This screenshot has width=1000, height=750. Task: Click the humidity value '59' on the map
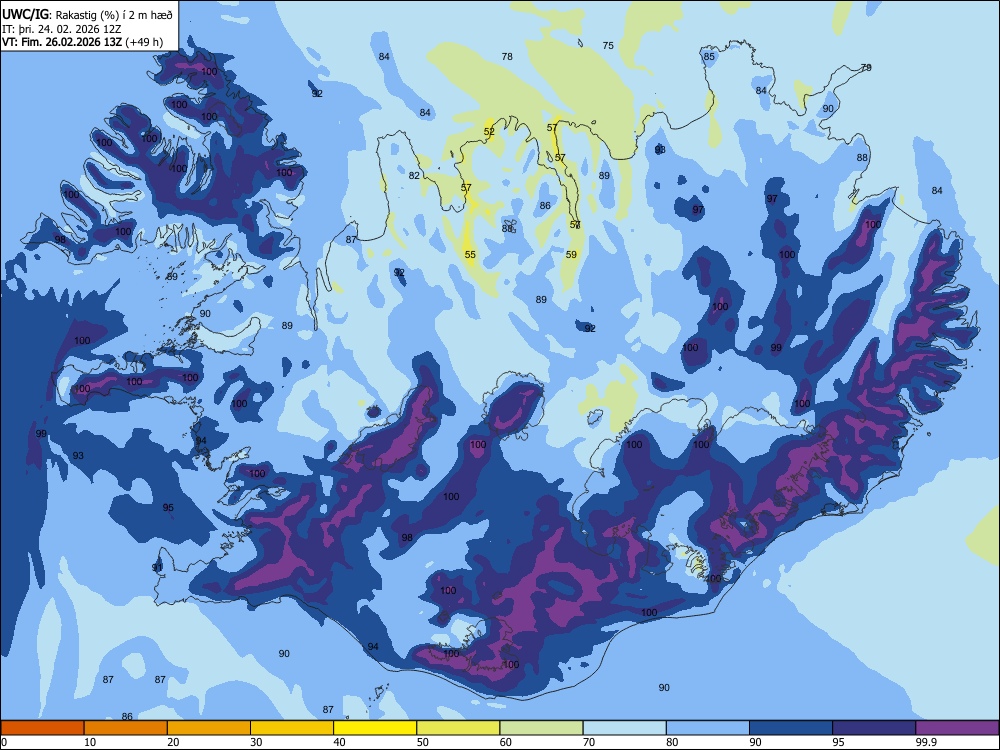[x=571, y=254]
